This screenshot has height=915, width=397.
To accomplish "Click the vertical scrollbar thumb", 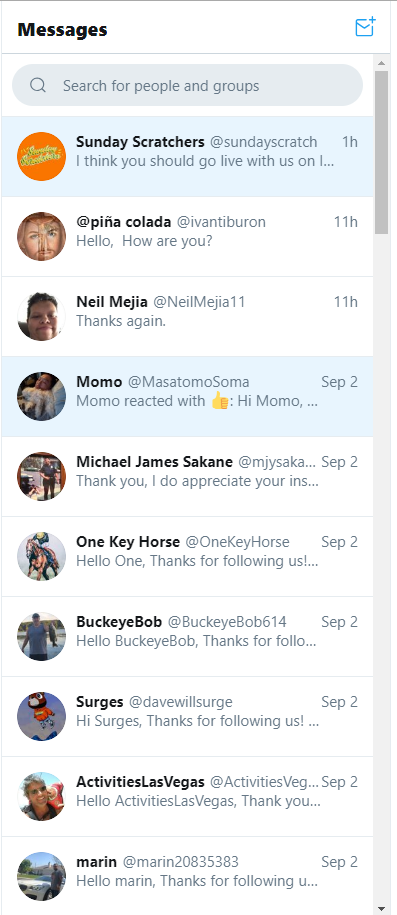I will coord(381,152).
